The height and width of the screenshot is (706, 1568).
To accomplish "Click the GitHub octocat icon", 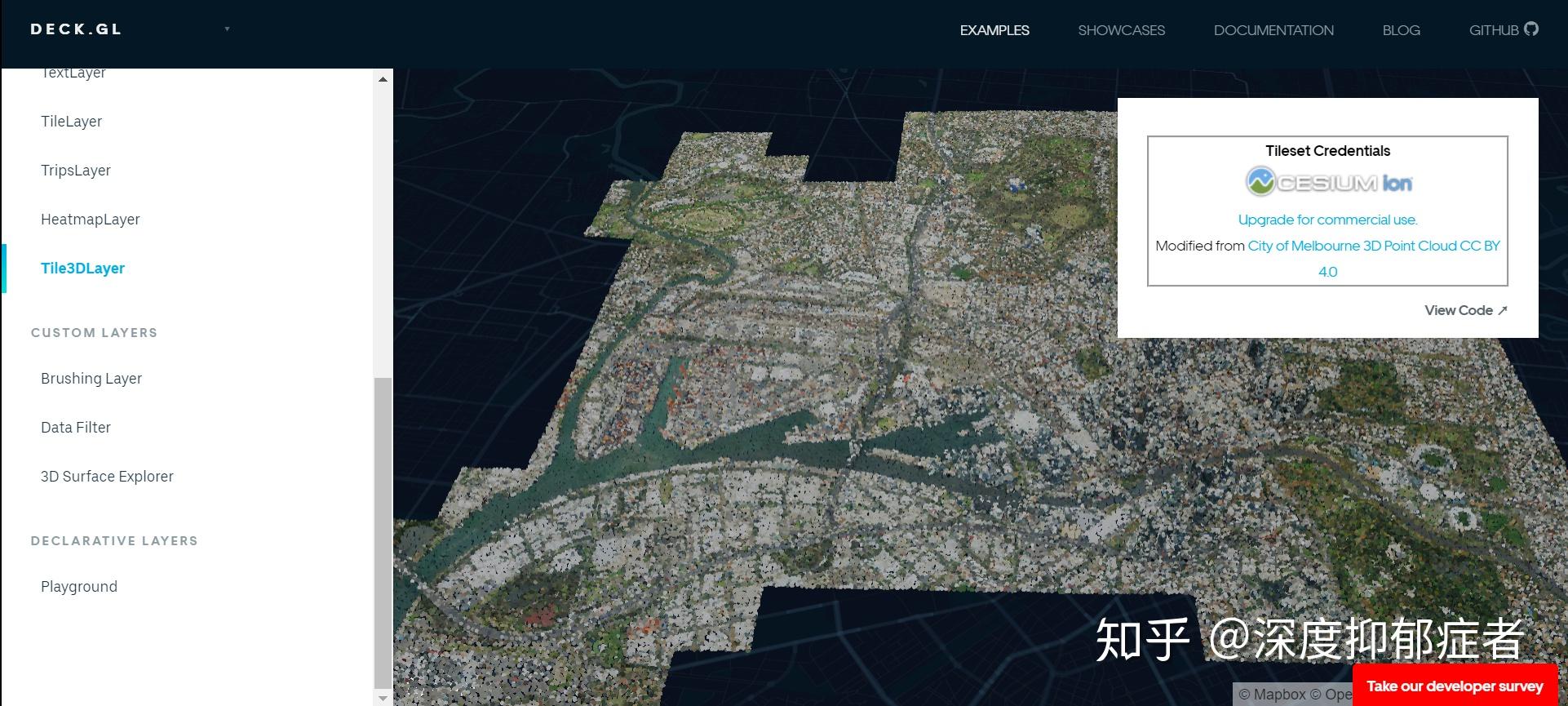I will pos(1531,29).
